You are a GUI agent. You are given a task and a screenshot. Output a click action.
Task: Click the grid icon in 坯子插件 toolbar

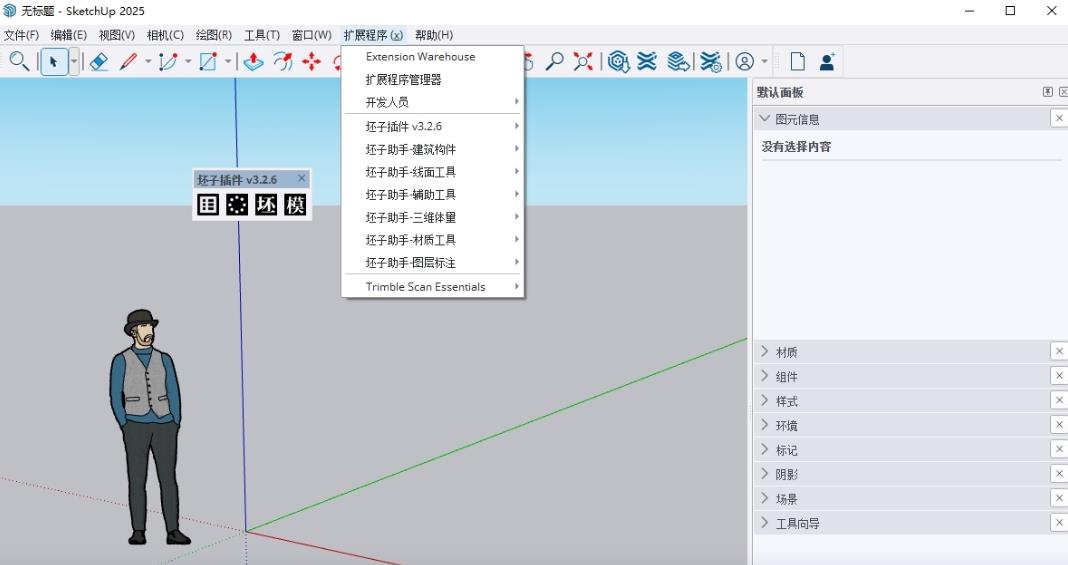tap(208, 204)
